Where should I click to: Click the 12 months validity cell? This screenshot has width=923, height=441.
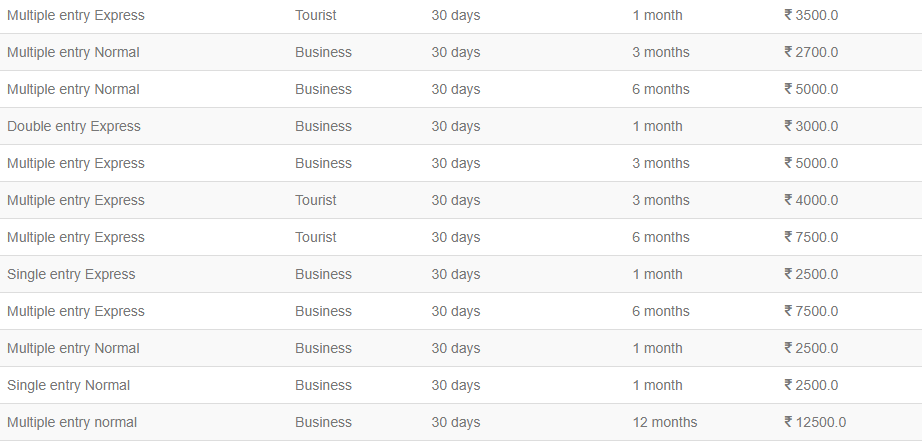tap(665, 422)
